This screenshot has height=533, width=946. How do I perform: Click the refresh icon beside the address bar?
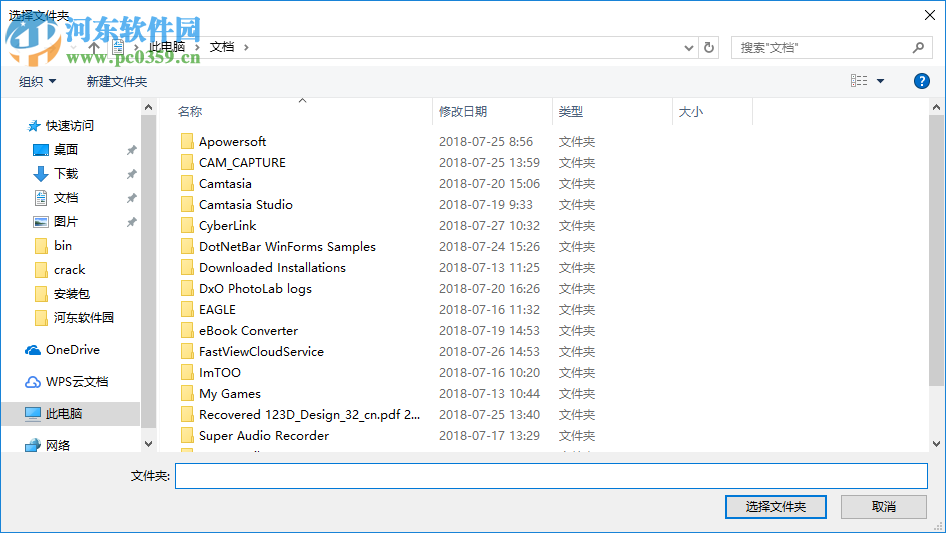click(x=709, y=47)
